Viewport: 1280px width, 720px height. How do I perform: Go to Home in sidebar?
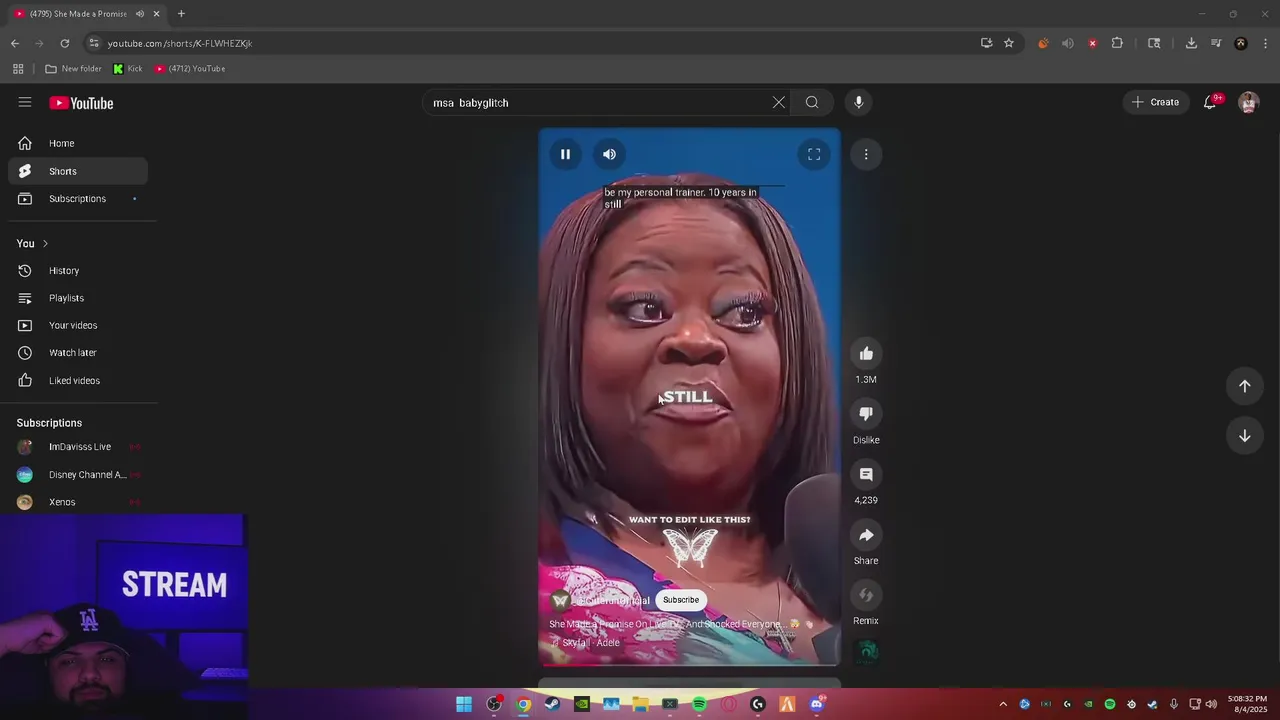[78, 143]
